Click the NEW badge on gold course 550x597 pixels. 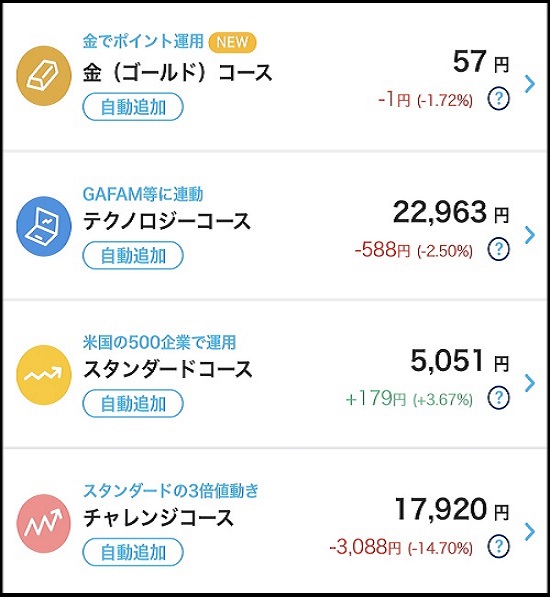(232, 42)
